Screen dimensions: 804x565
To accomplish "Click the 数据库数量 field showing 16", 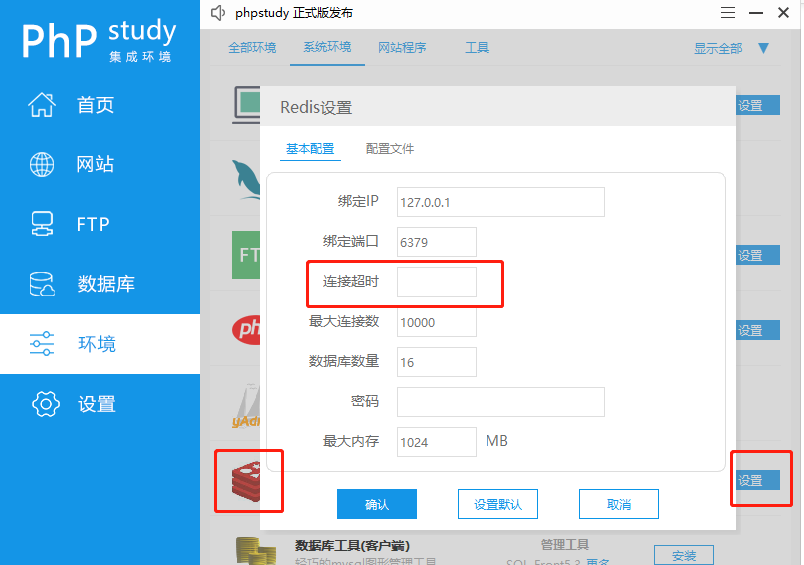I will tap(437, 362).
